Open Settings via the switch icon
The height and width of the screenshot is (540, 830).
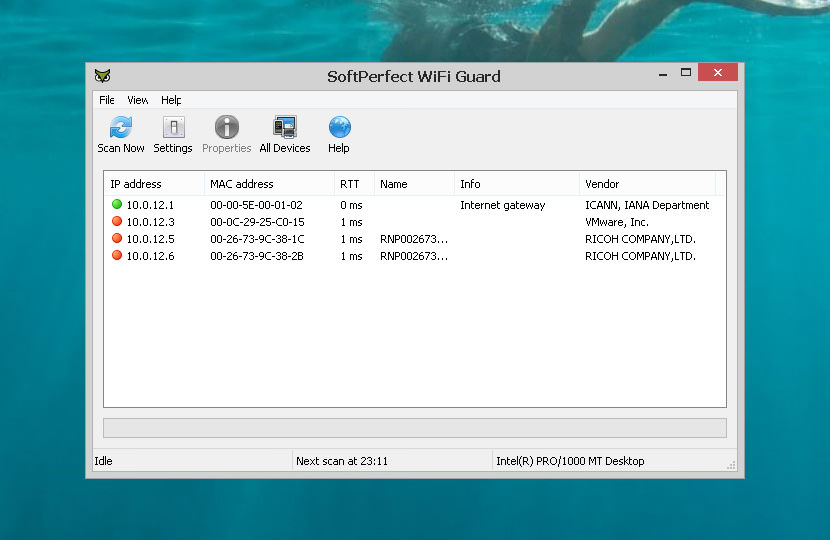click(x=173, y=128)
